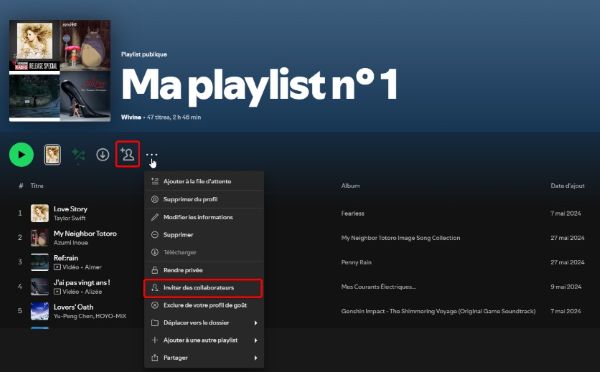Click the folder icon beside Déplacer vers le dossier
Image resolution: width=600 pixels, height=372 pixels.
coord(155,323)
